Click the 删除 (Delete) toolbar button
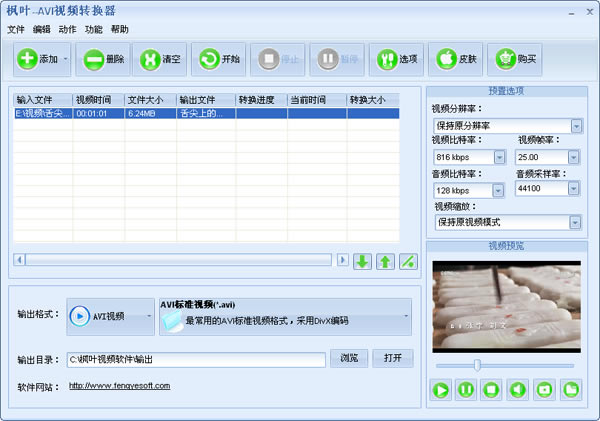 click(102, 60)
